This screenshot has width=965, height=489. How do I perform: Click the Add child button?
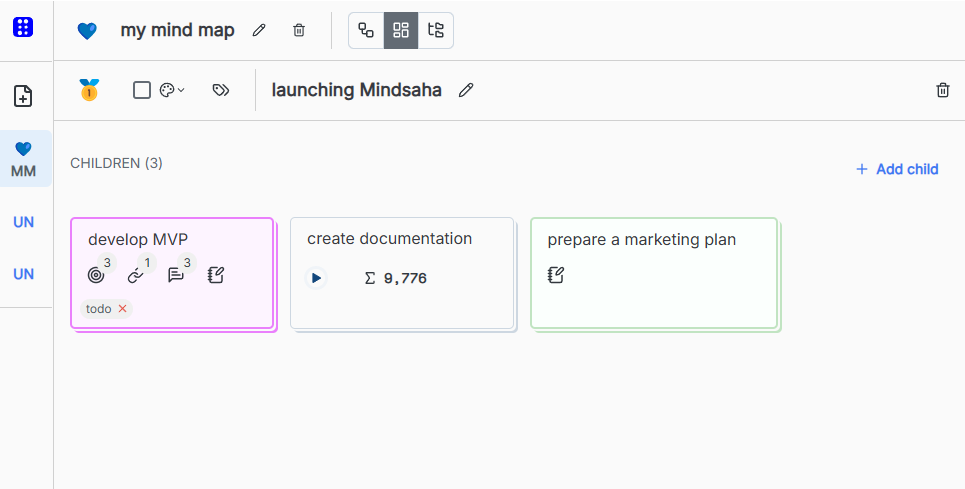tap(897, 169)
